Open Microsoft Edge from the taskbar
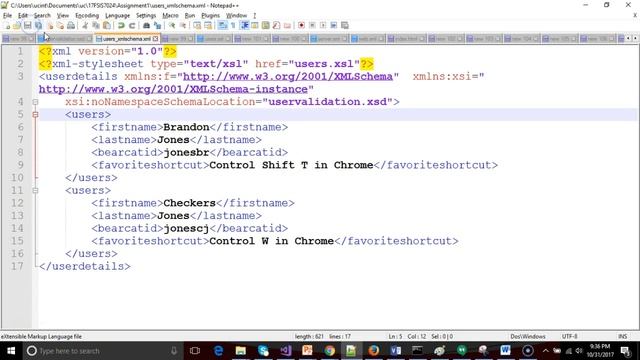The image size is (640, 360). coord(218,351)
